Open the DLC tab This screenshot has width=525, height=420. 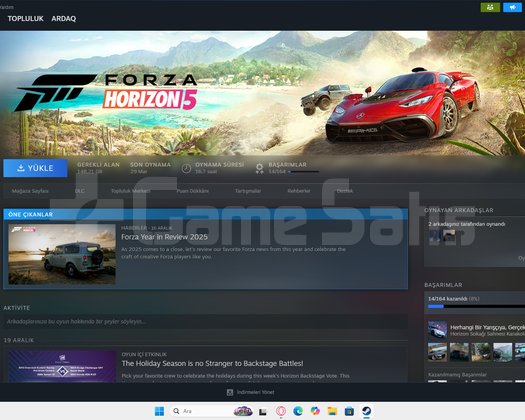(x=80, y=191)
